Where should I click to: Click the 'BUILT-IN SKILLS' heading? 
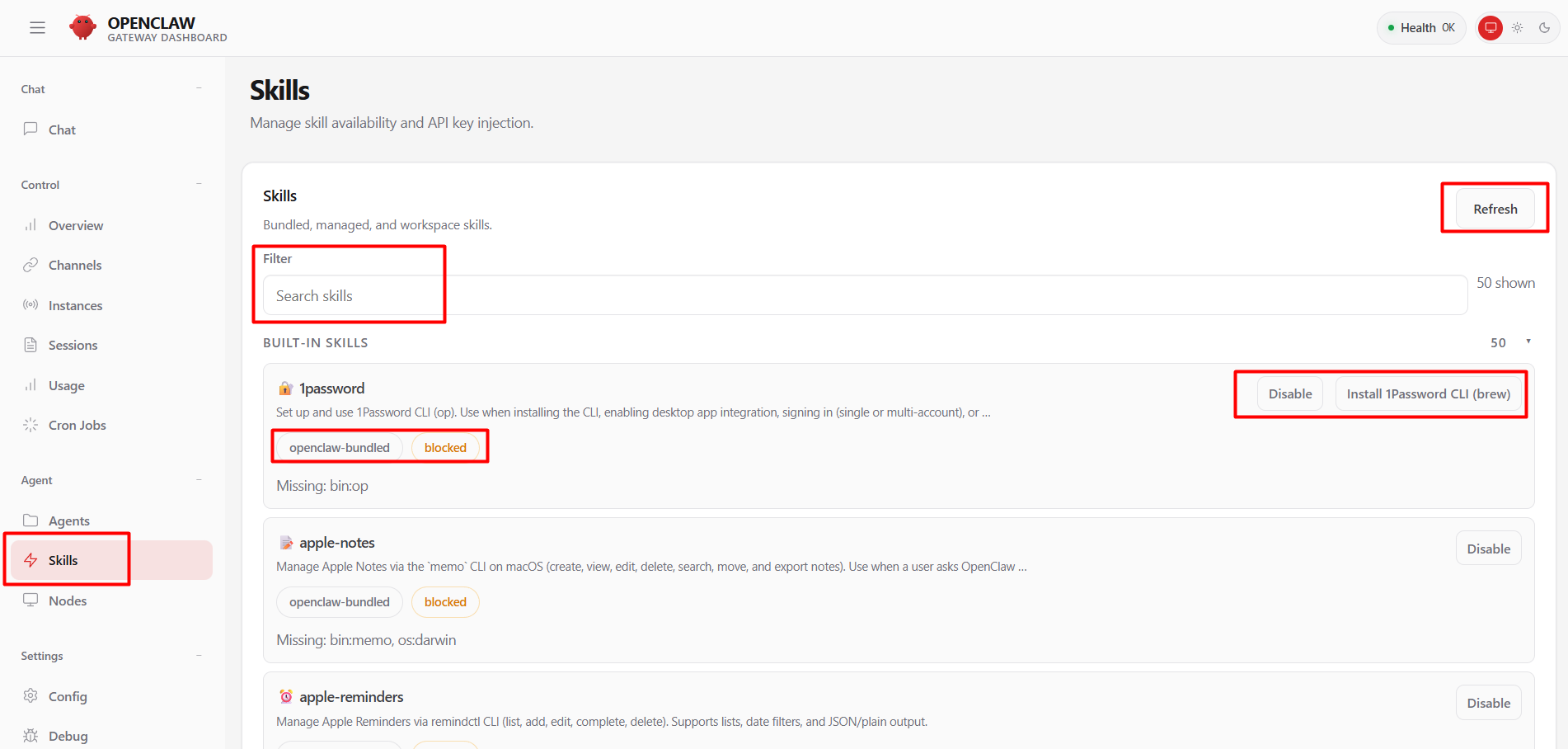pos(316,342)
